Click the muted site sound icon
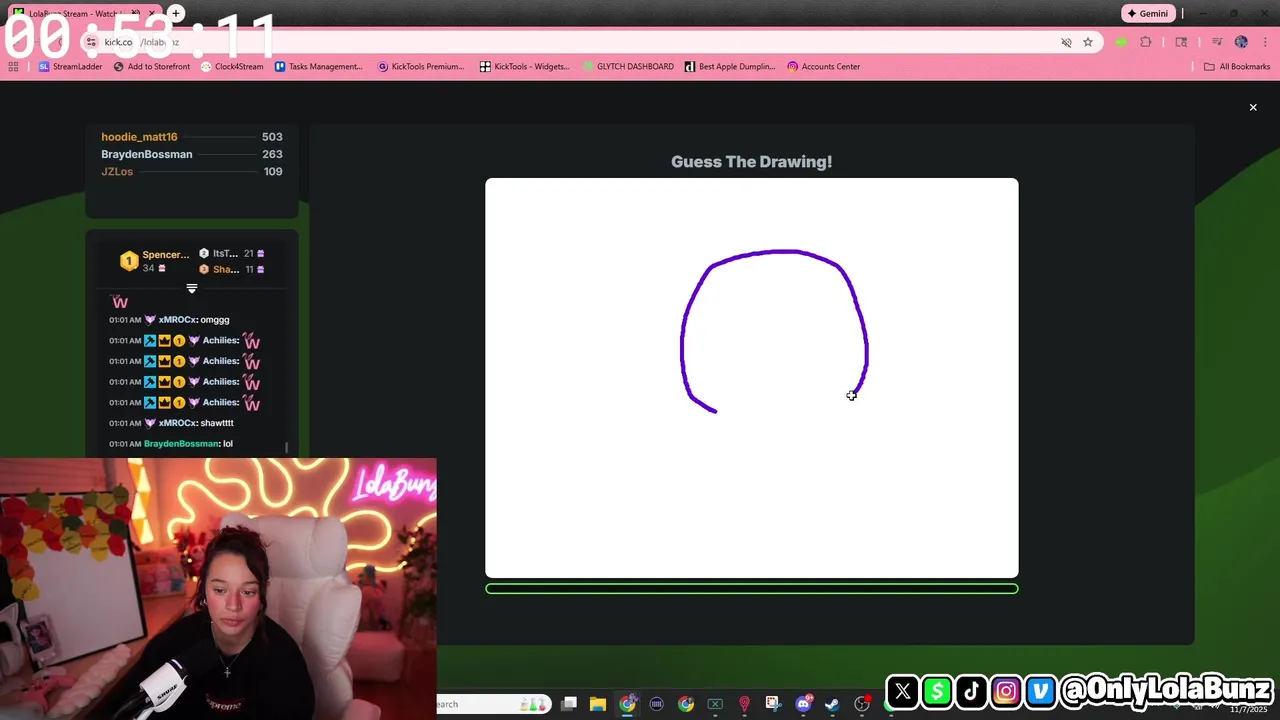The width and height of the screenshot is (1280, 720). pyautogui.click(x=1066, y=42)
